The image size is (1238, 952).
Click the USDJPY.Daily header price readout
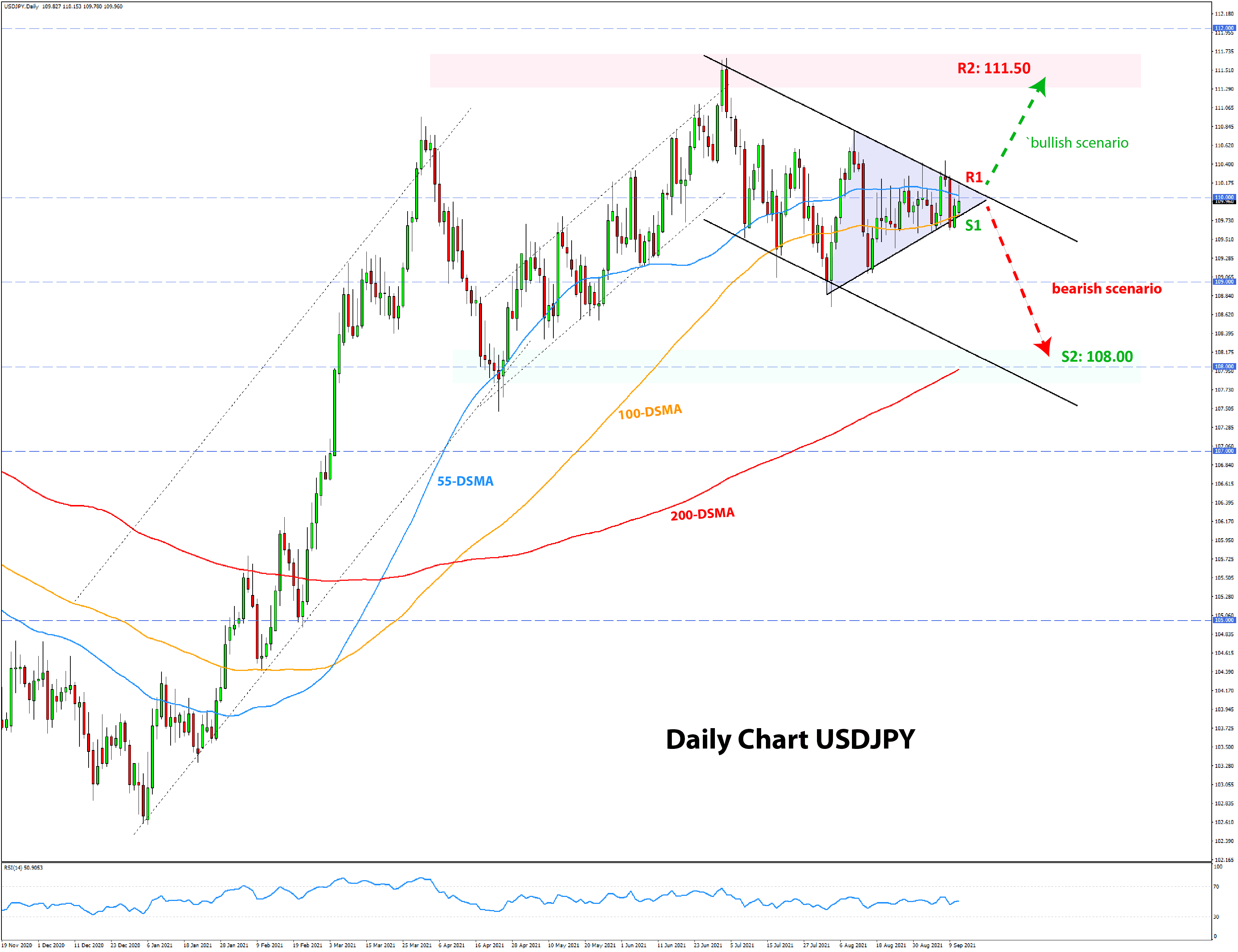coord(63,7)
